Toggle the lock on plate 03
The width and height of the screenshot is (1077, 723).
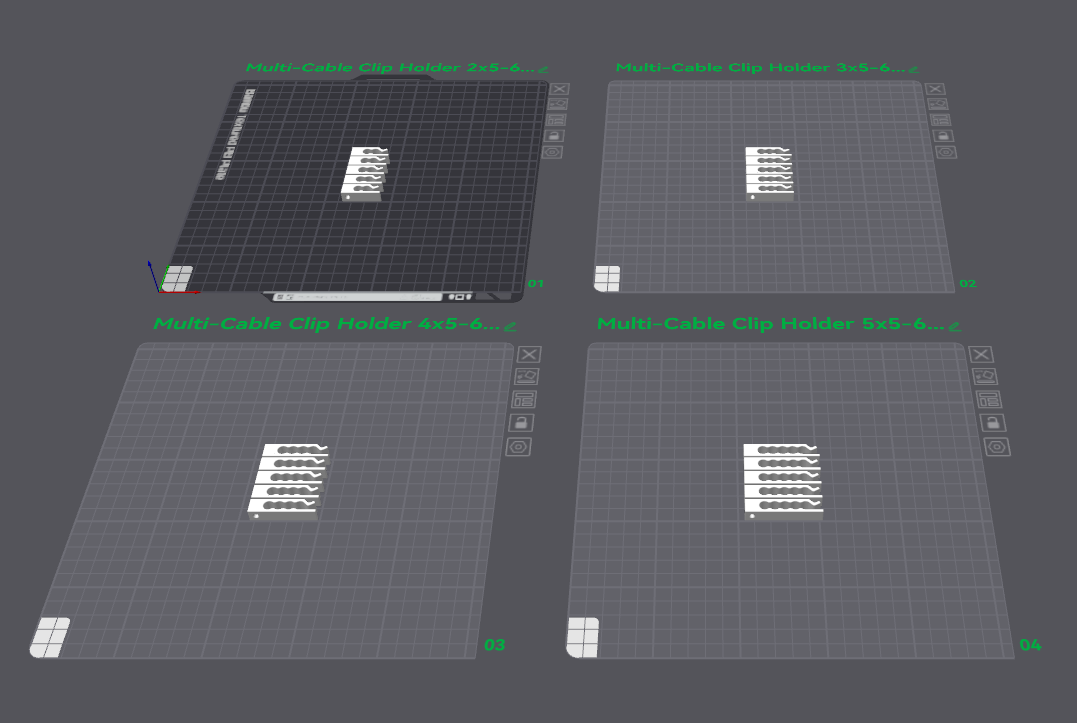click(521, 423)
